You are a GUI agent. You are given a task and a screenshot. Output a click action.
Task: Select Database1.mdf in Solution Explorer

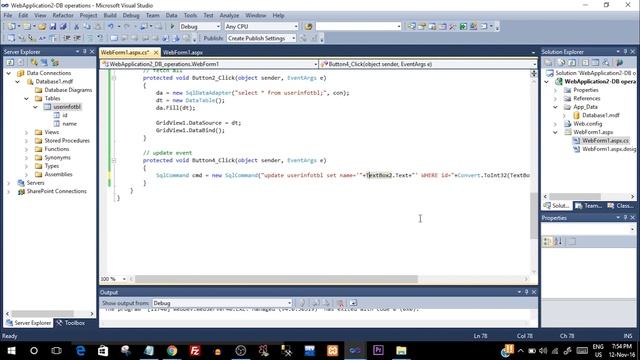(600, 116)
